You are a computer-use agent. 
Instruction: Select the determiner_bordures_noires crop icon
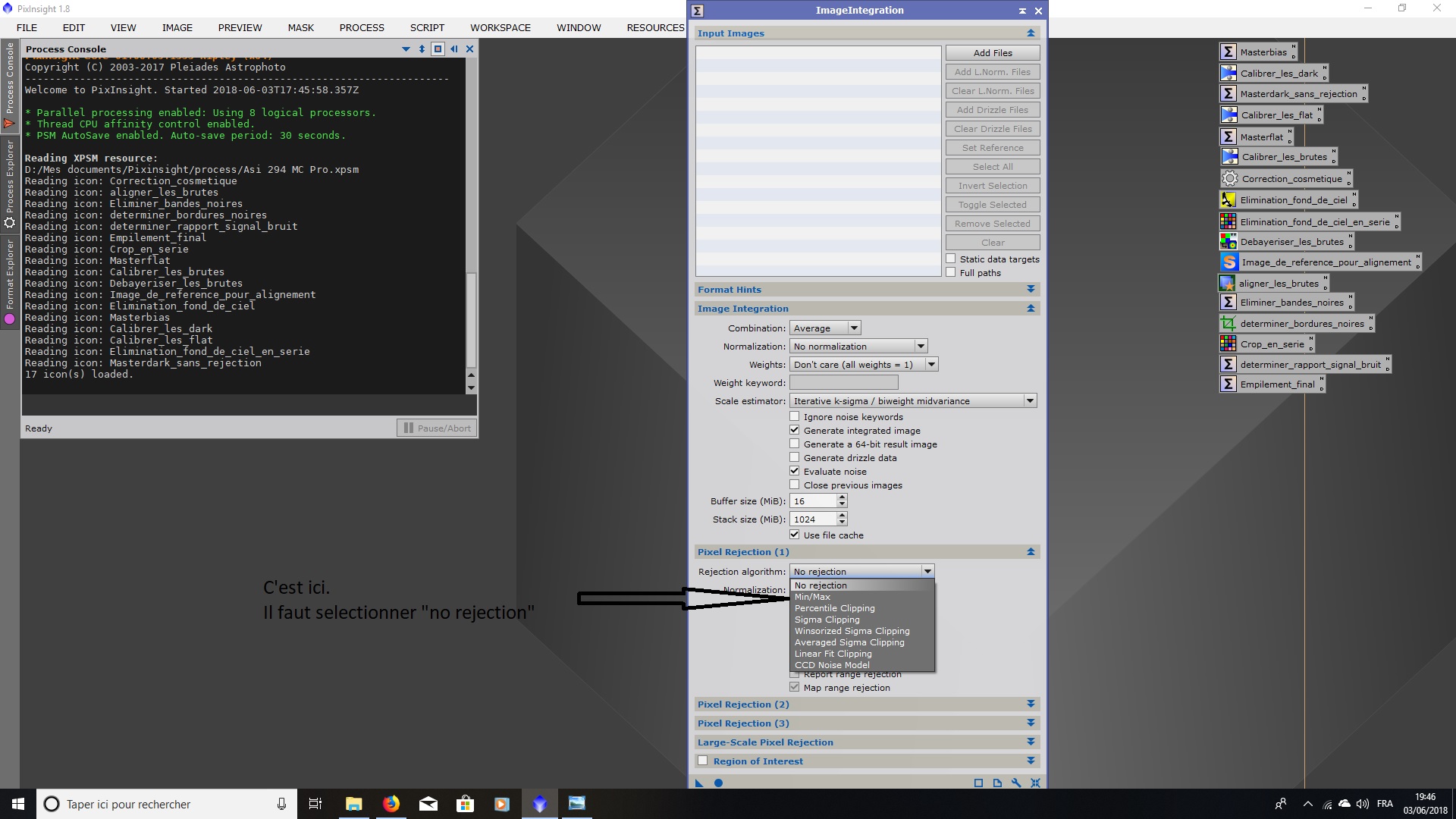click(x=1228, y=324)
